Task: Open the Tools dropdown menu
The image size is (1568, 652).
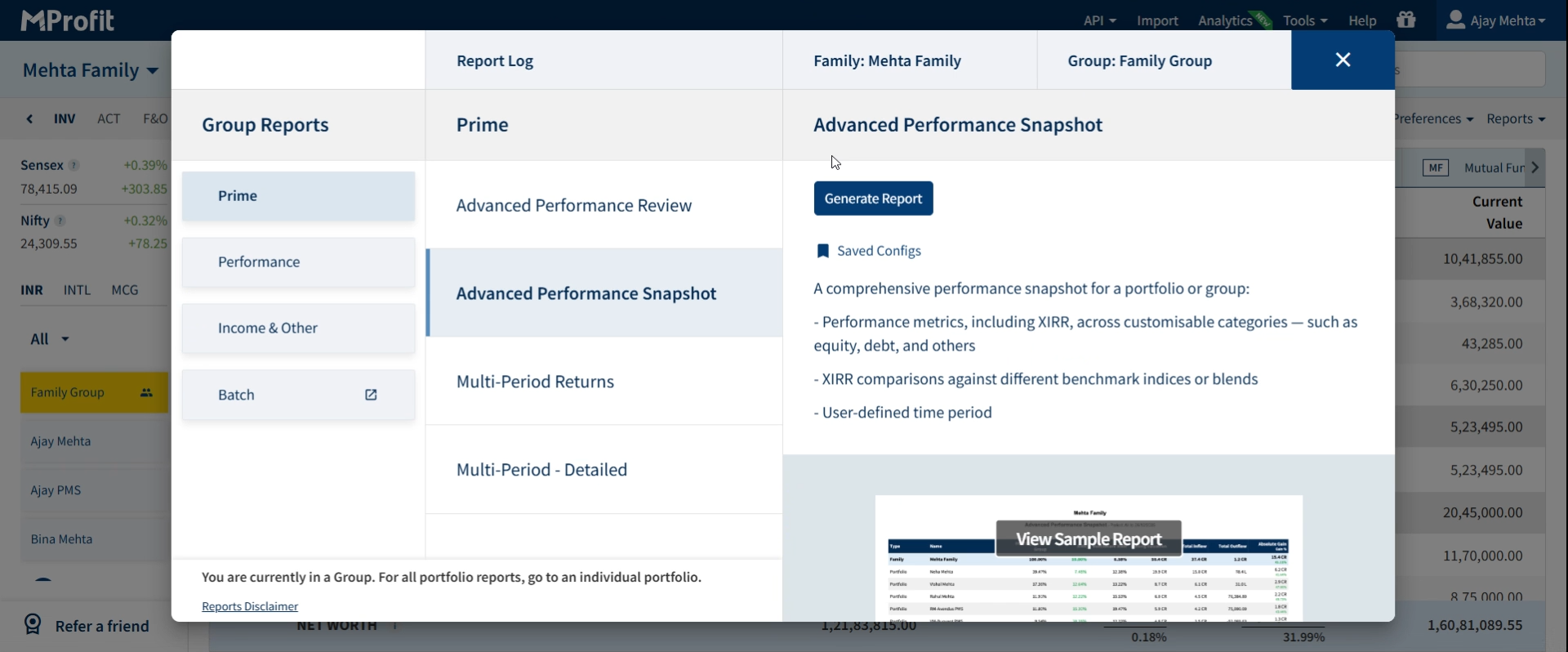Action: [1304, 20]
